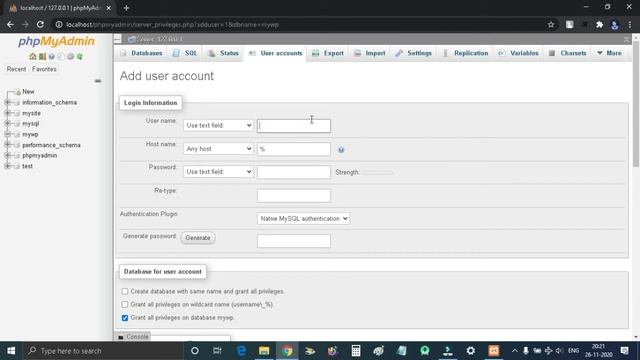Click in the Re-type password field
The width and height of the screenshot is (640, 360).
point(294,196)
